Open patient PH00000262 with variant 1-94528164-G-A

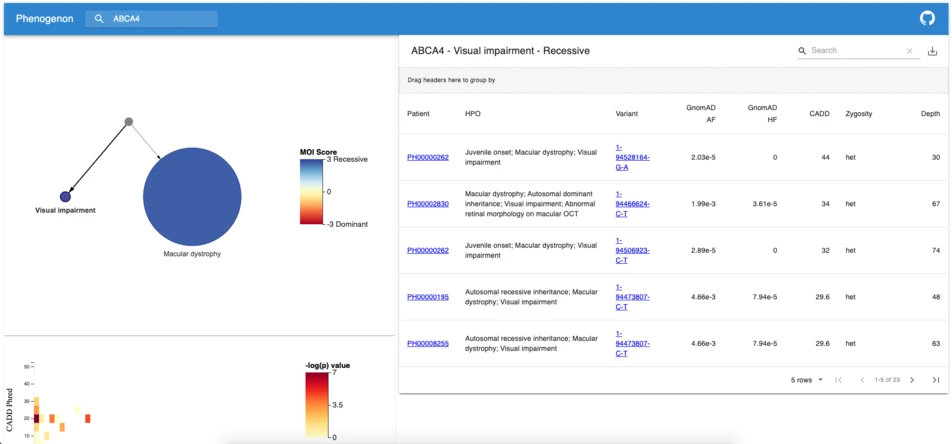pyautogui.click(x=428, y=157)
